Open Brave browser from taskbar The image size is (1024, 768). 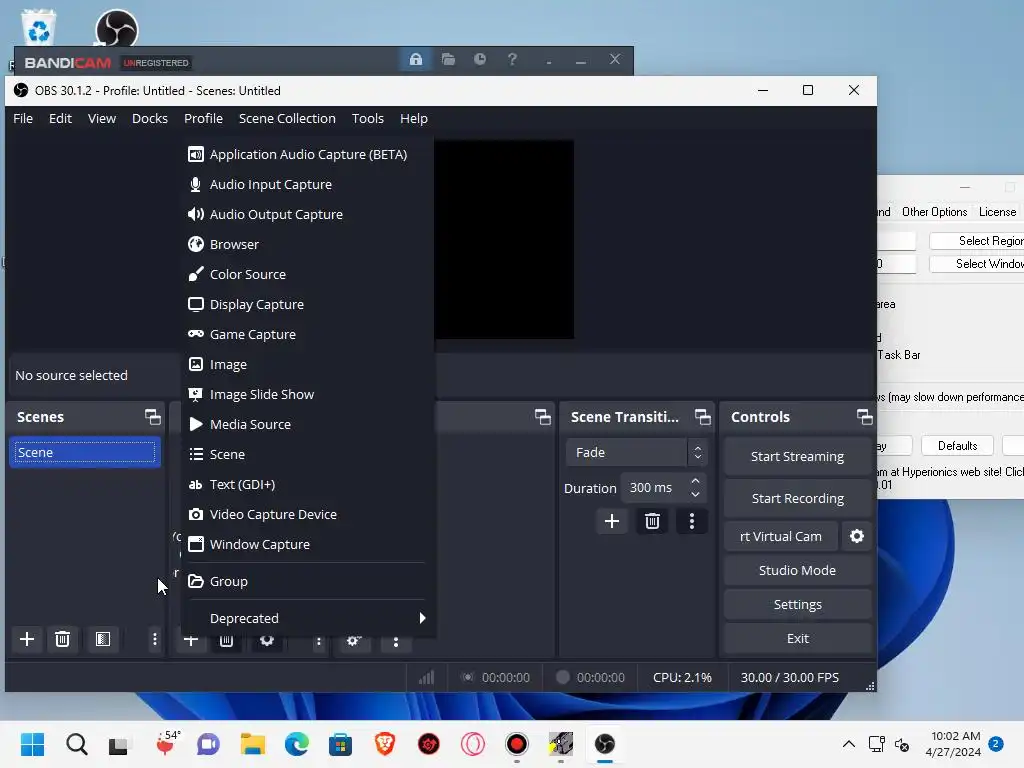coord(385,744)
